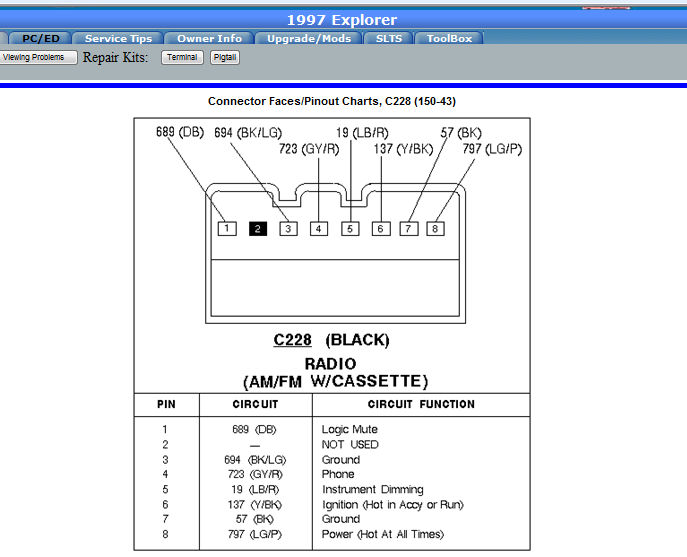Click the Instrument Dimming function cell

[x=373, y=490]
